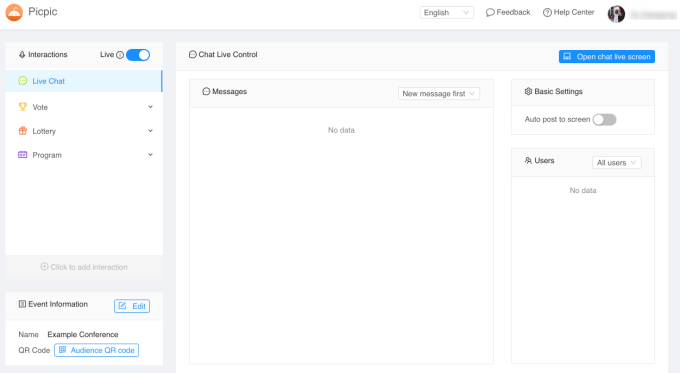Open the user profile avatar

[x=616, y=14]
